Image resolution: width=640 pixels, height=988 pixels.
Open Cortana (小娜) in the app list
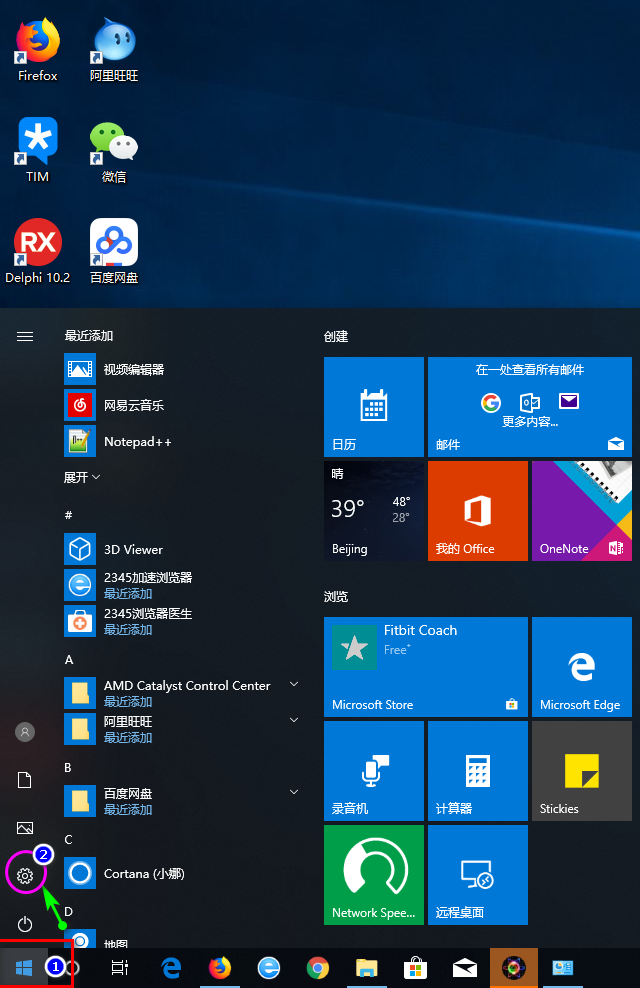coord(183,873)
